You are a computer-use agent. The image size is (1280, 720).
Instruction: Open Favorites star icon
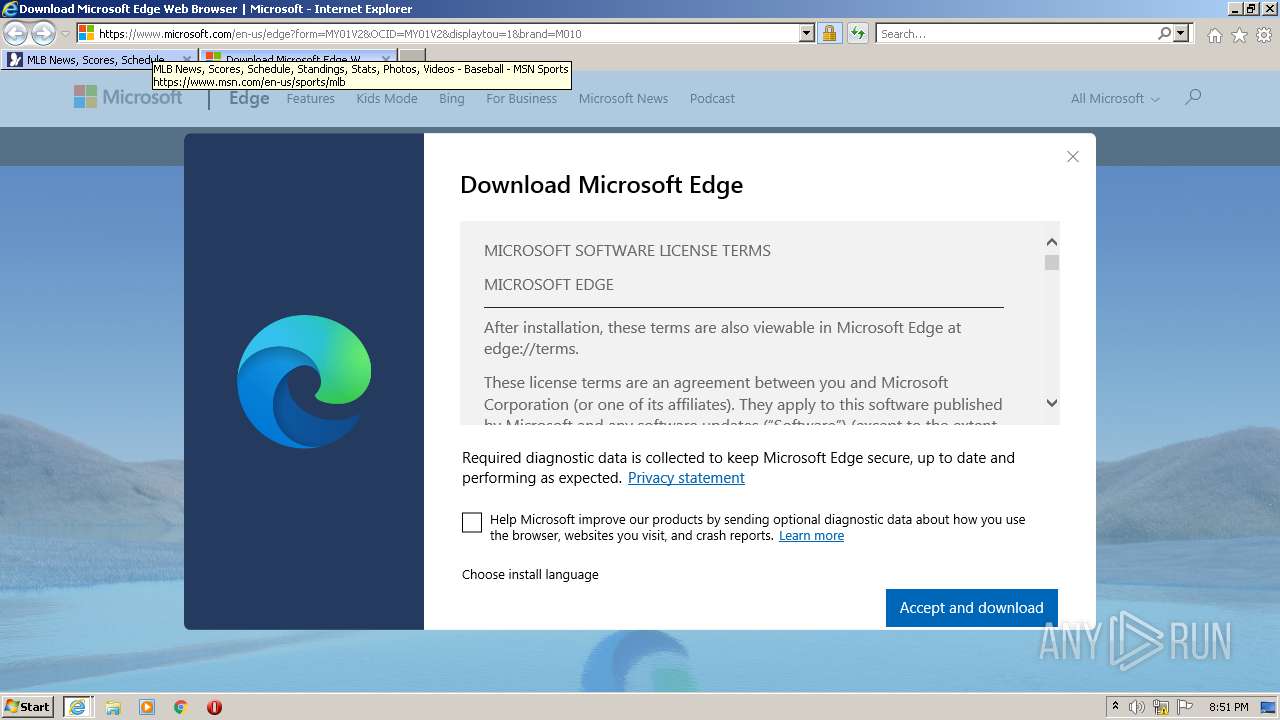(1239, 35)
